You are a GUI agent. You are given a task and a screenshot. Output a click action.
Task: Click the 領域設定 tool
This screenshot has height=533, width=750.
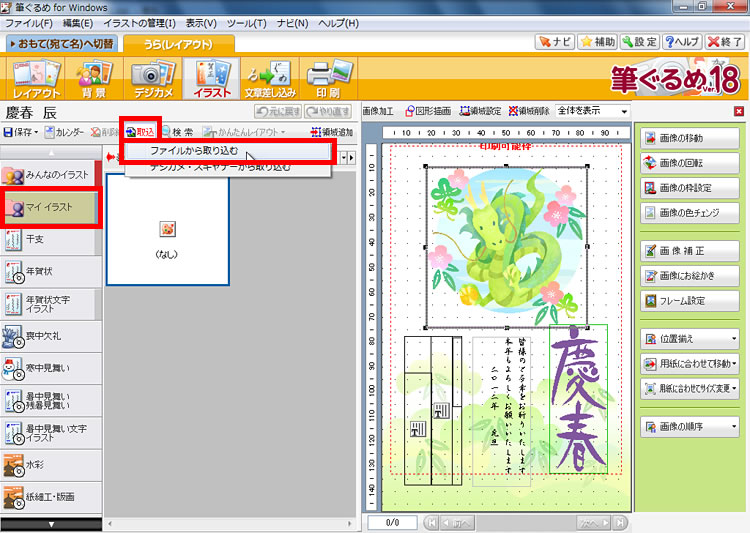[480, 111]
